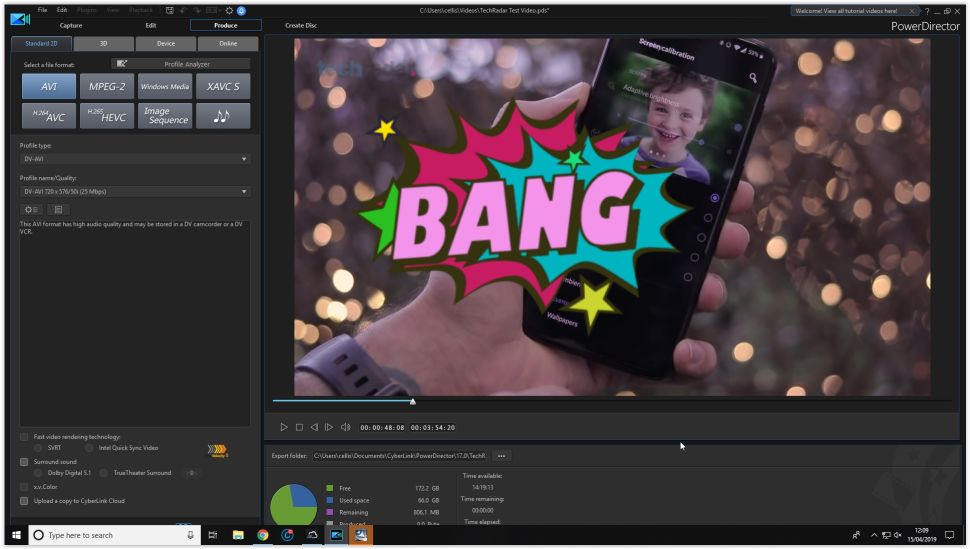This screenshot has height=549, width=970.
Task: Click the Profile Analyzer button
Action: [180, 64]
